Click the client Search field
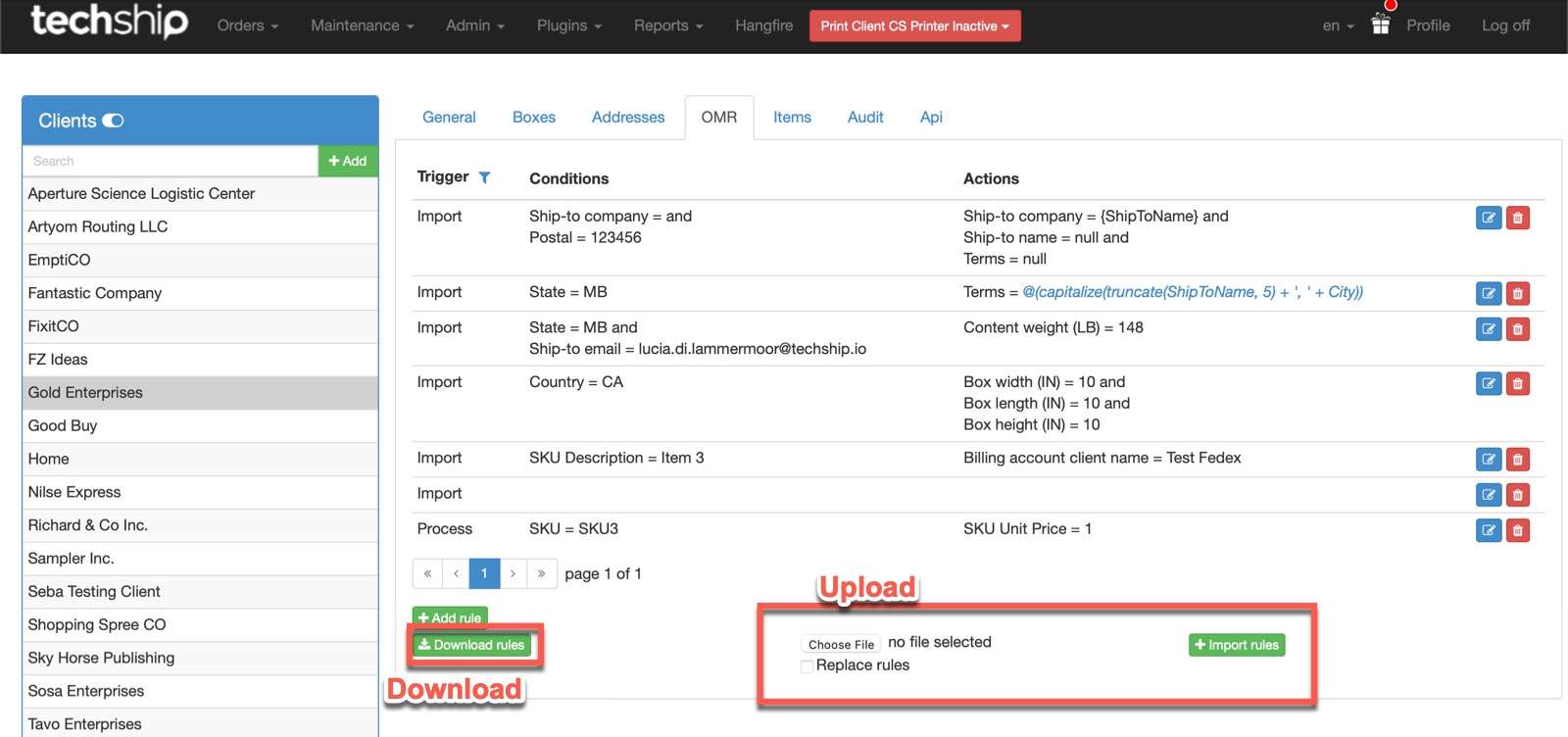 171,161
